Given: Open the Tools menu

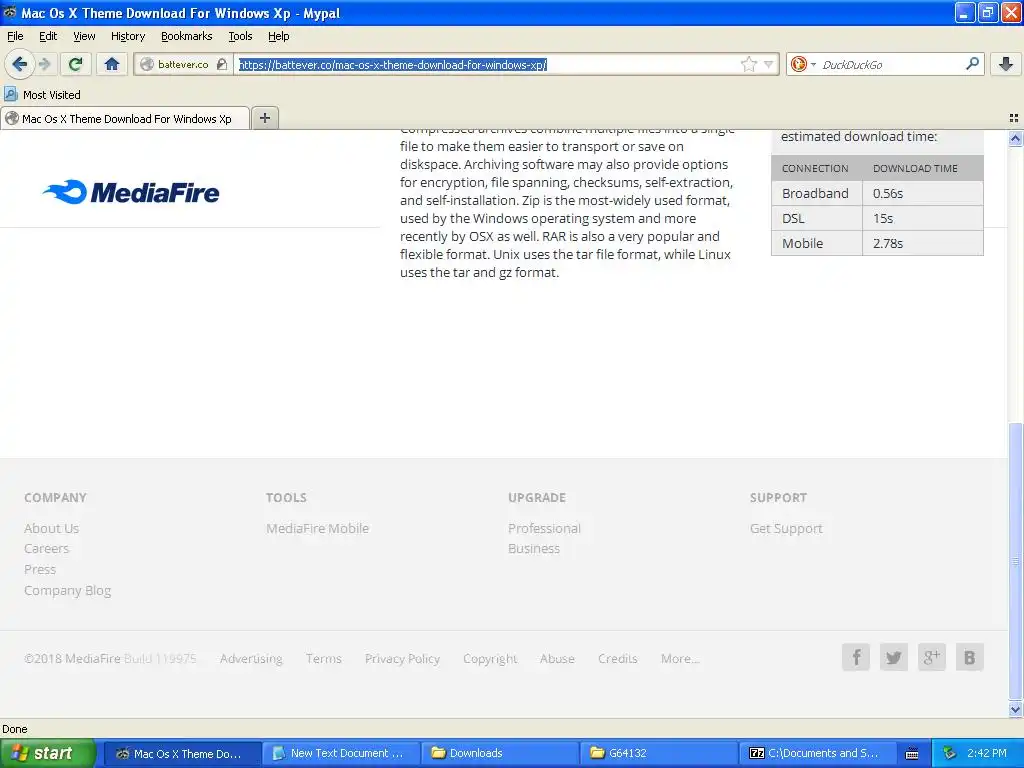Looking at the screenshot, I should click(x=240, y=36).
